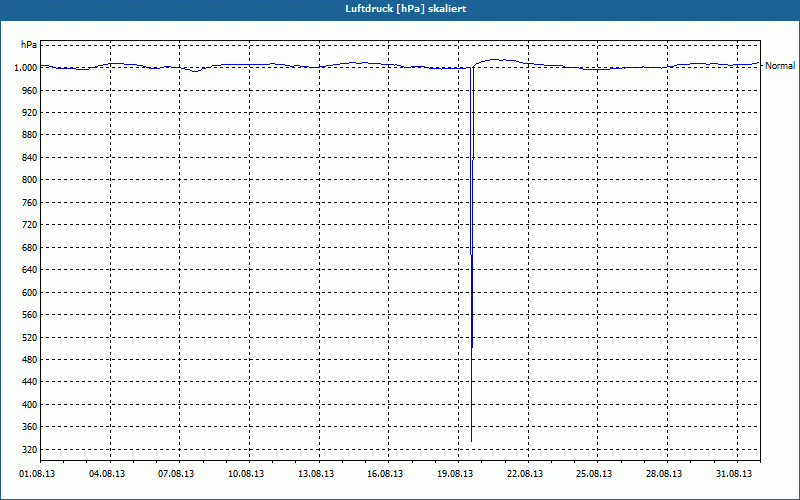Click the 'hPa' unit label on the y-axis
This screenshot has height=500, width=800.
coord(29,45)
